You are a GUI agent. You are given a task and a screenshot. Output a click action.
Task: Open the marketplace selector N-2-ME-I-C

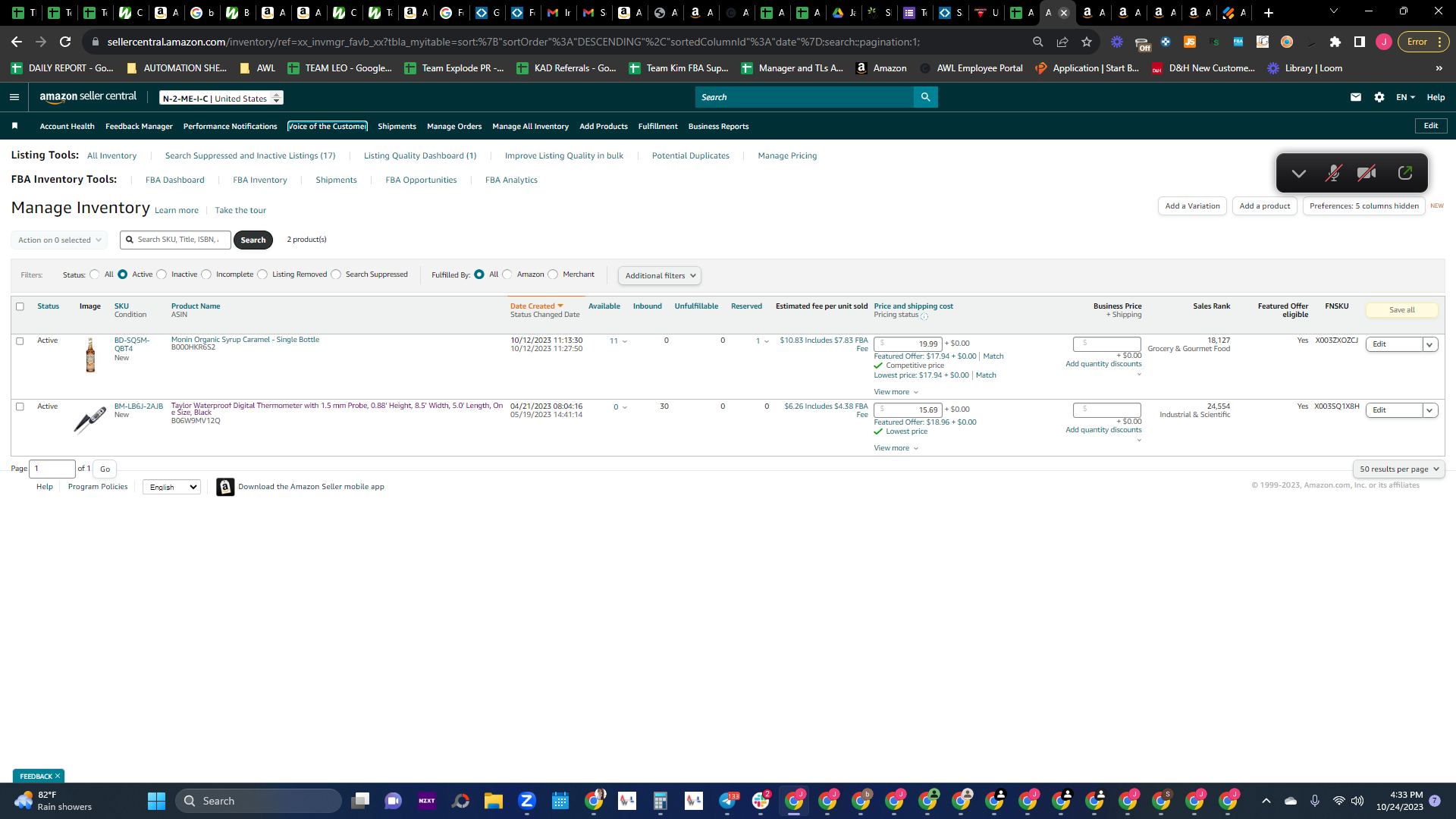pyautogui.click(x=221, y=98)
